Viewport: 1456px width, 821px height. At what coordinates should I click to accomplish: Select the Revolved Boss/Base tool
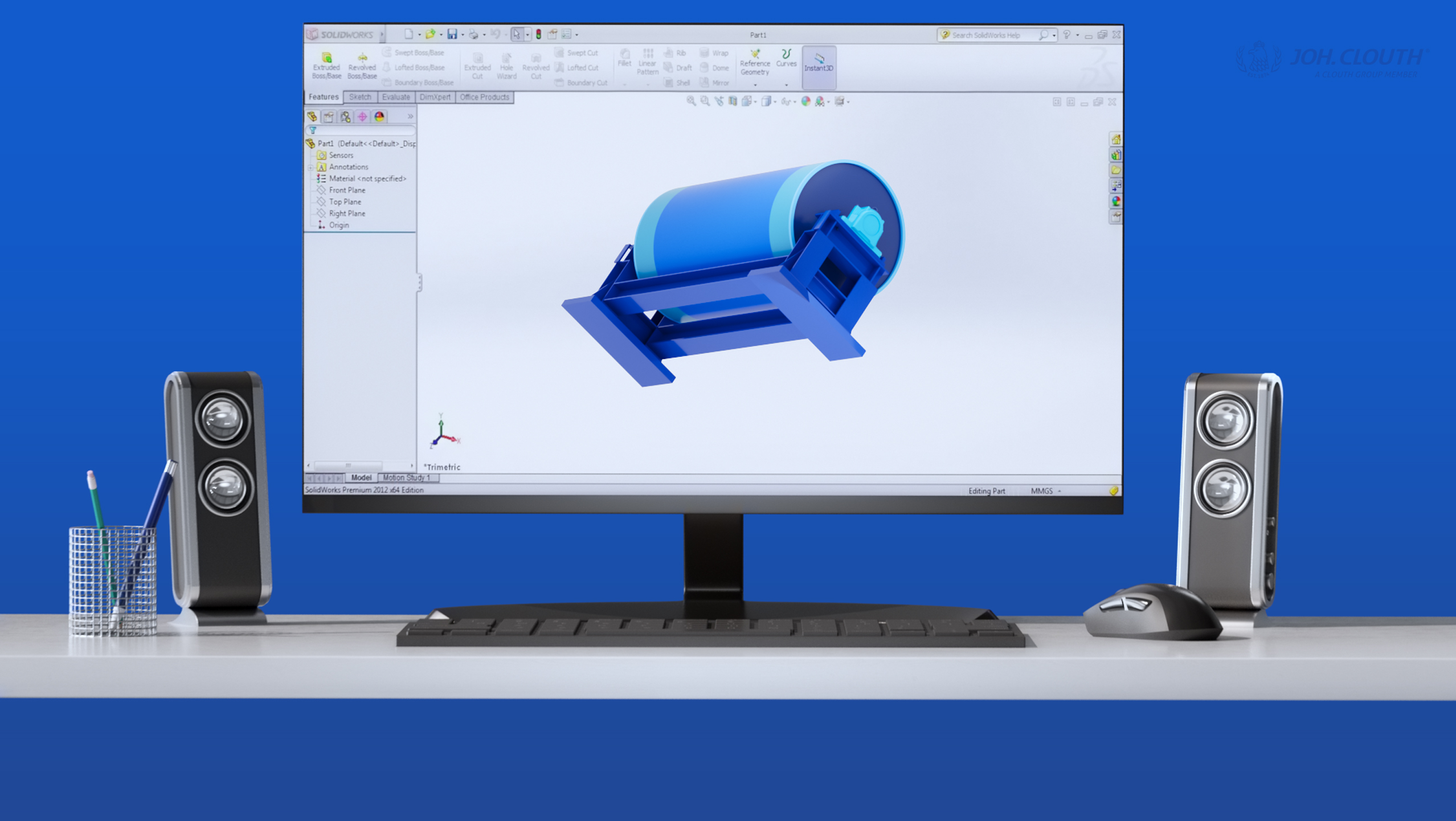coord(362,66)
